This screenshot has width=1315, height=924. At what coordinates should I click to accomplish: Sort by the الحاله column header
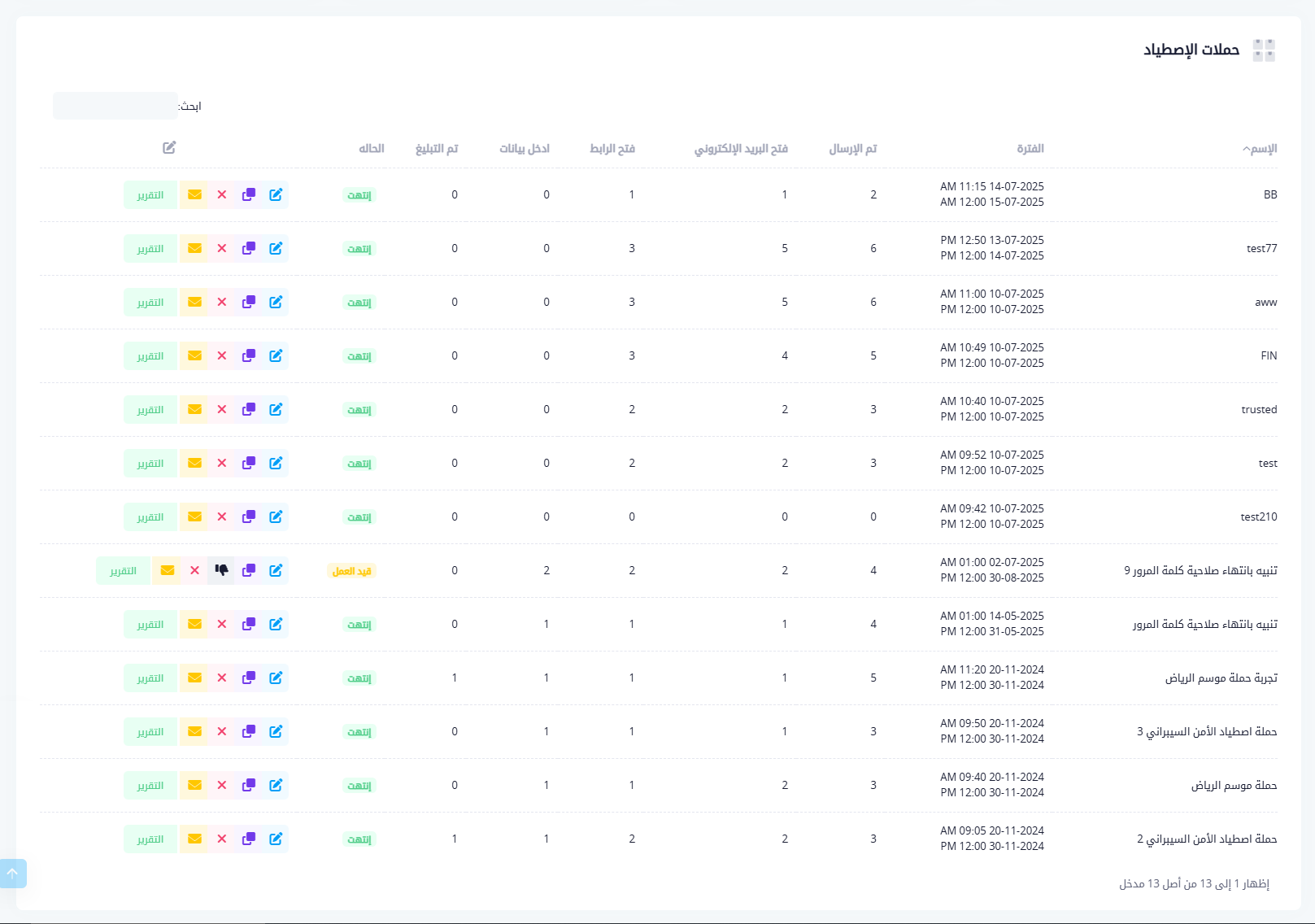371,149
